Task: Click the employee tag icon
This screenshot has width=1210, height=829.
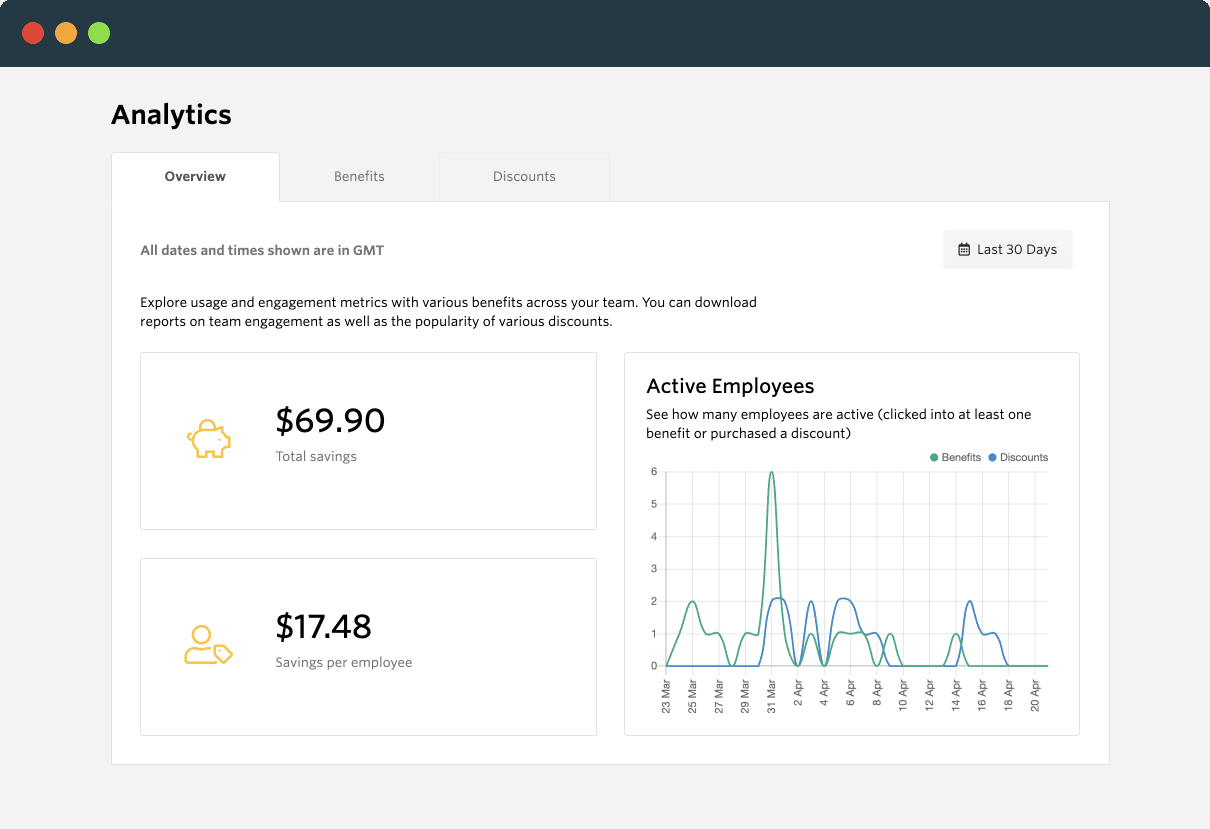Action: [x=208, y=646]
